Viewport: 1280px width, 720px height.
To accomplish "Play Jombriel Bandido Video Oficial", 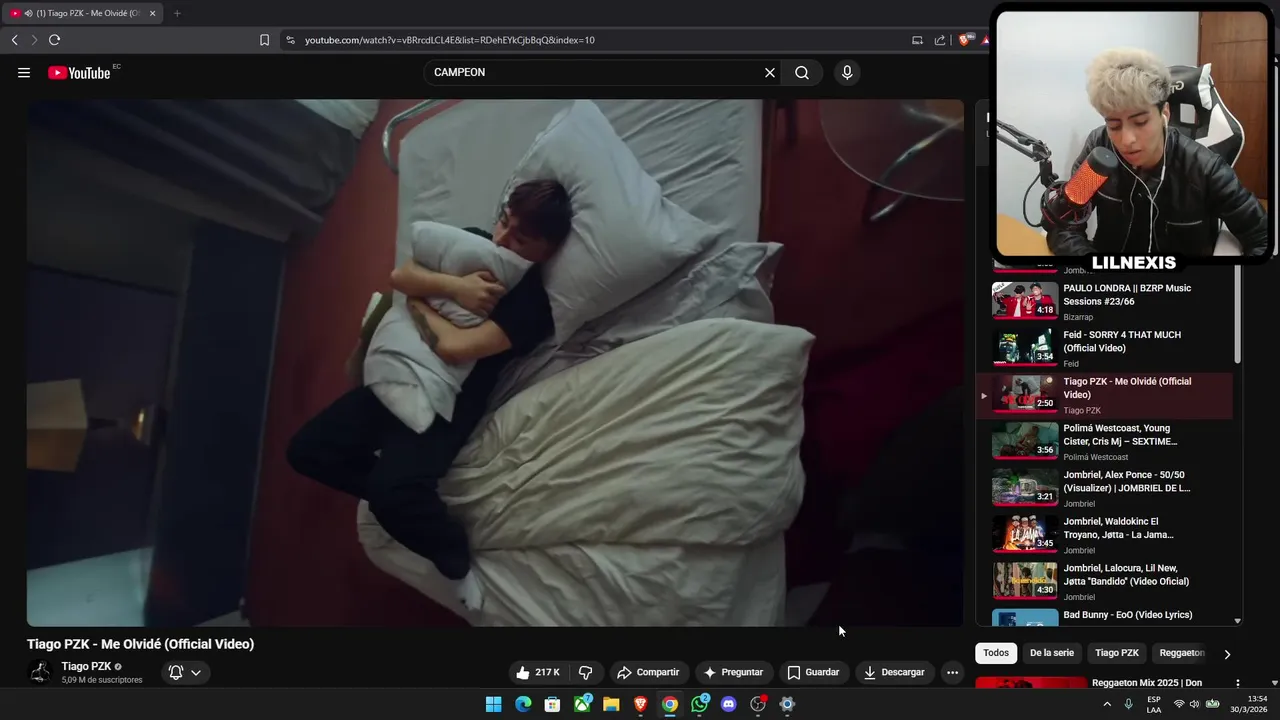I will click(x=1105, y=581).
